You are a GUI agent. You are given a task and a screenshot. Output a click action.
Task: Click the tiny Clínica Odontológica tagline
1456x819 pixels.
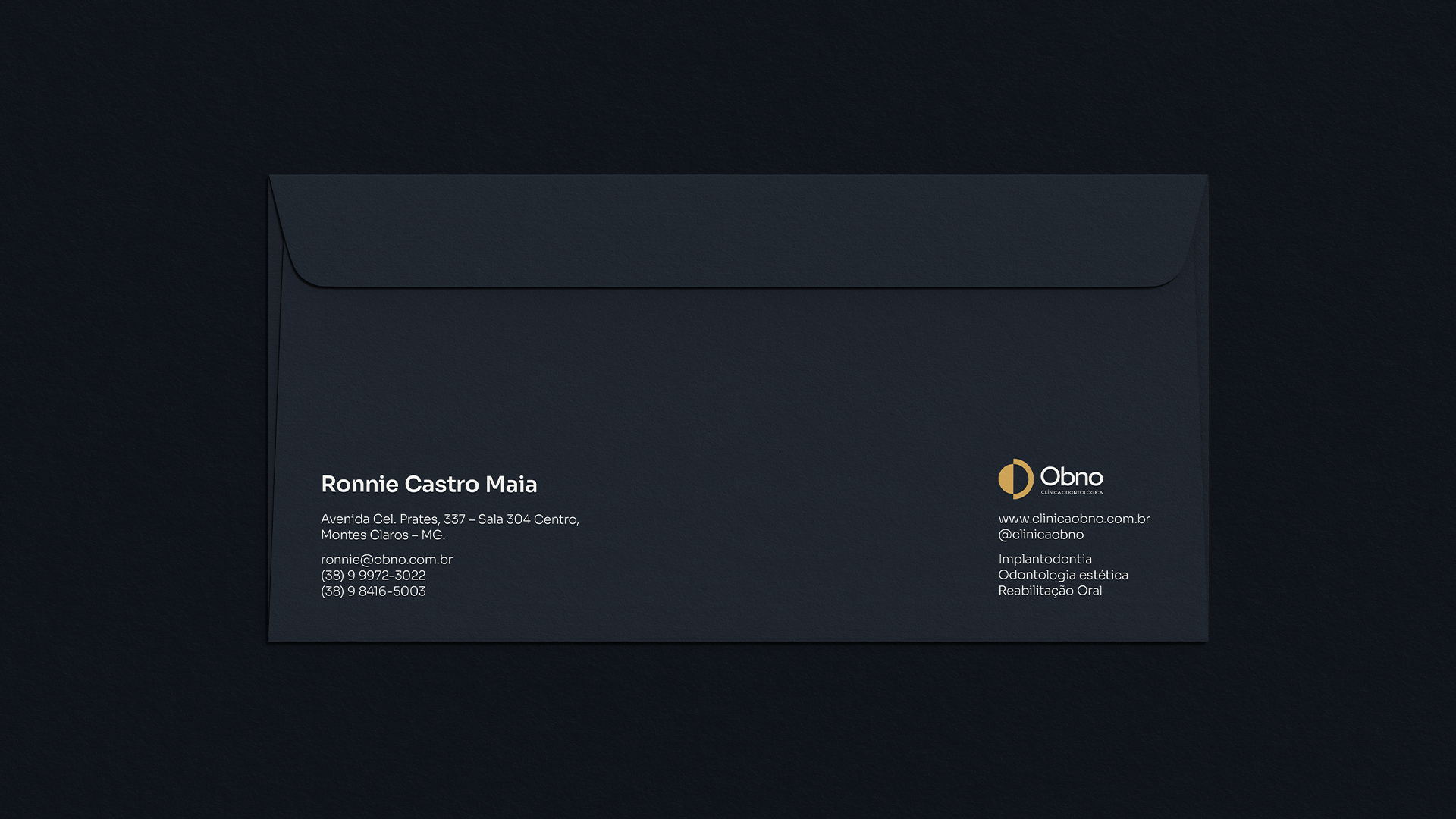1072,493
